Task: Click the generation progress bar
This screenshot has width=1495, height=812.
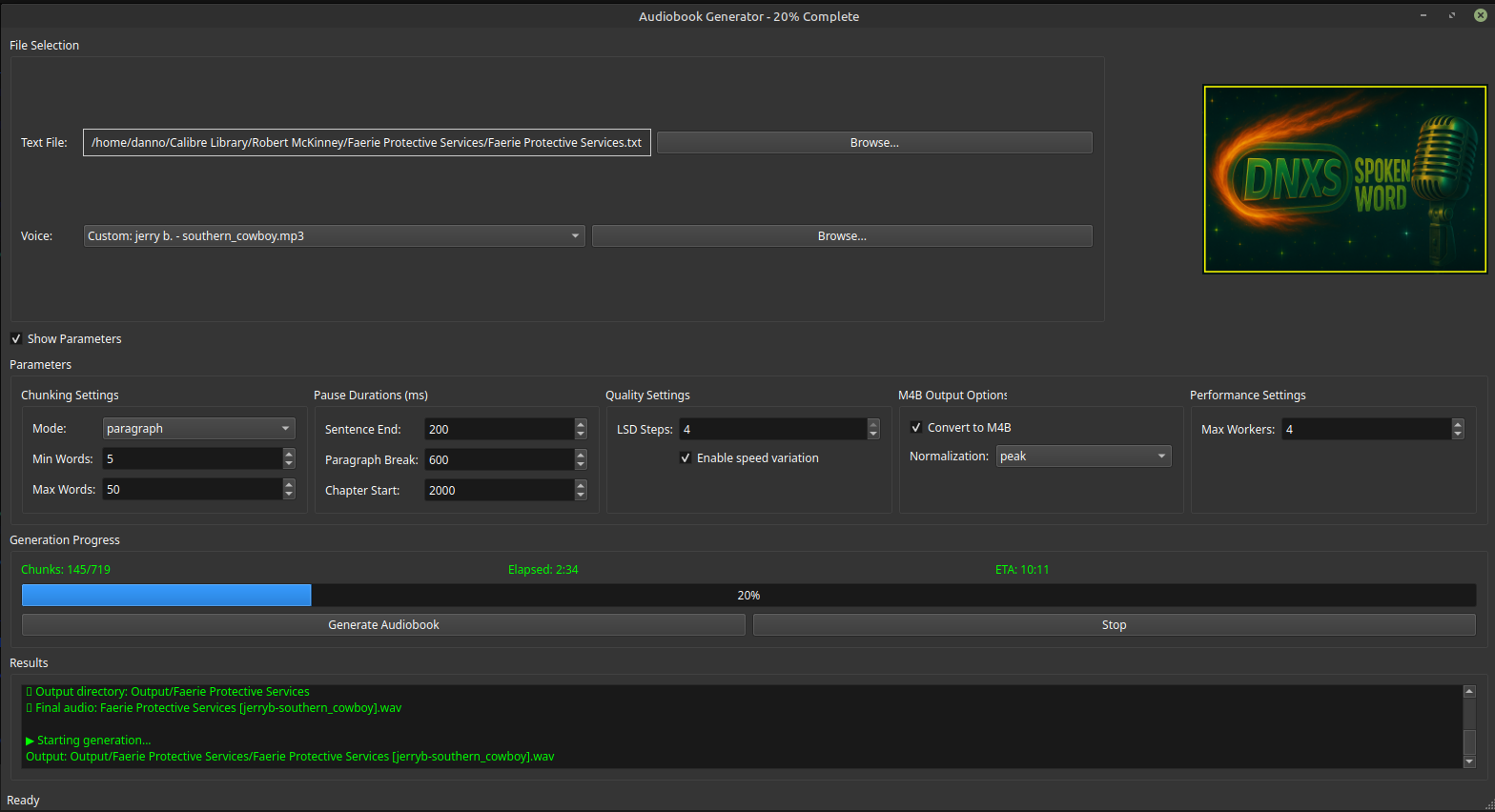Action: tap(748, 596)
